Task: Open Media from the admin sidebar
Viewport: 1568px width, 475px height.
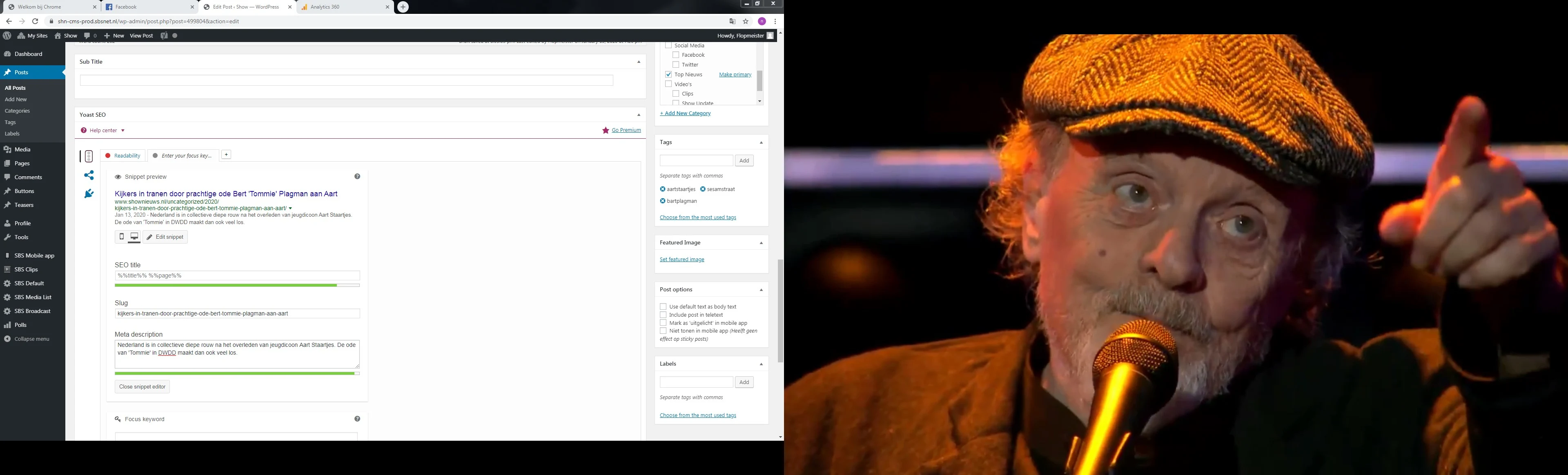Action: [x=22, y=149]
